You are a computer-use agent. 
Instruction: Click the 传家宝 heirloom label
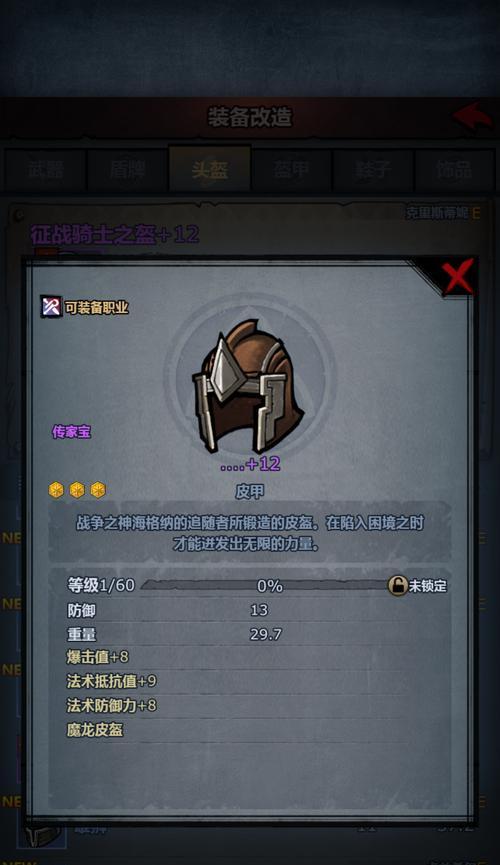click(x=71, y=432)
